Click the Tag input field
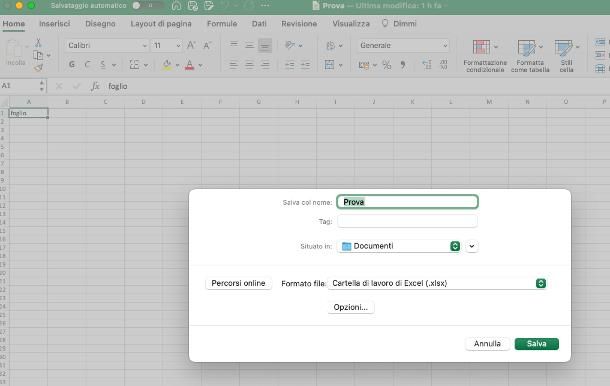This screenshot has height=386, width=610. 407,221
